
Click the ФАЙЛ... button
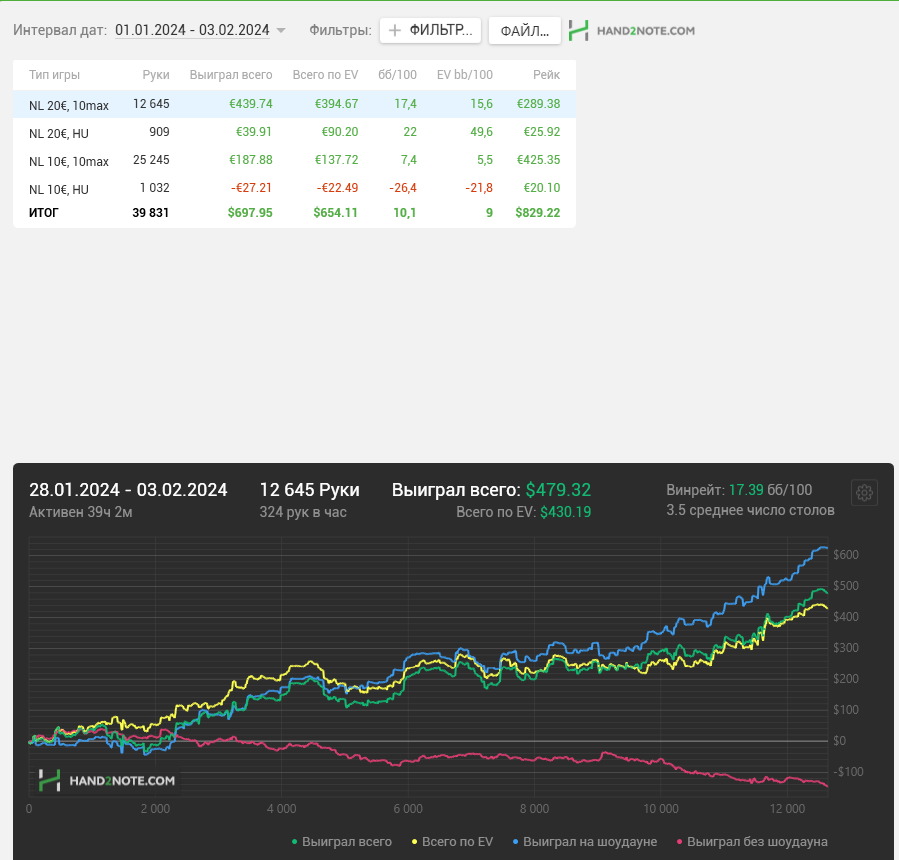pyautogui.click(x=525, y=30)
